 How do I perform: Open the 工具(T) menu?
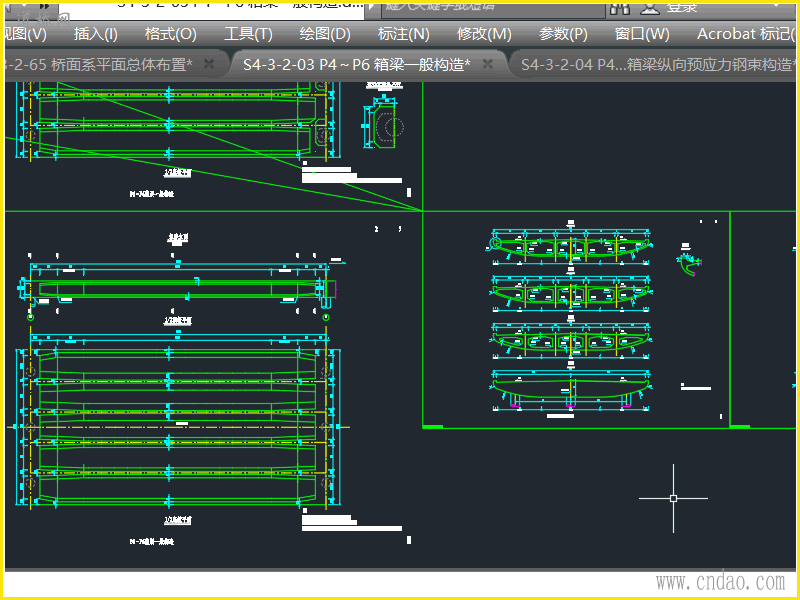click(248, 34)
